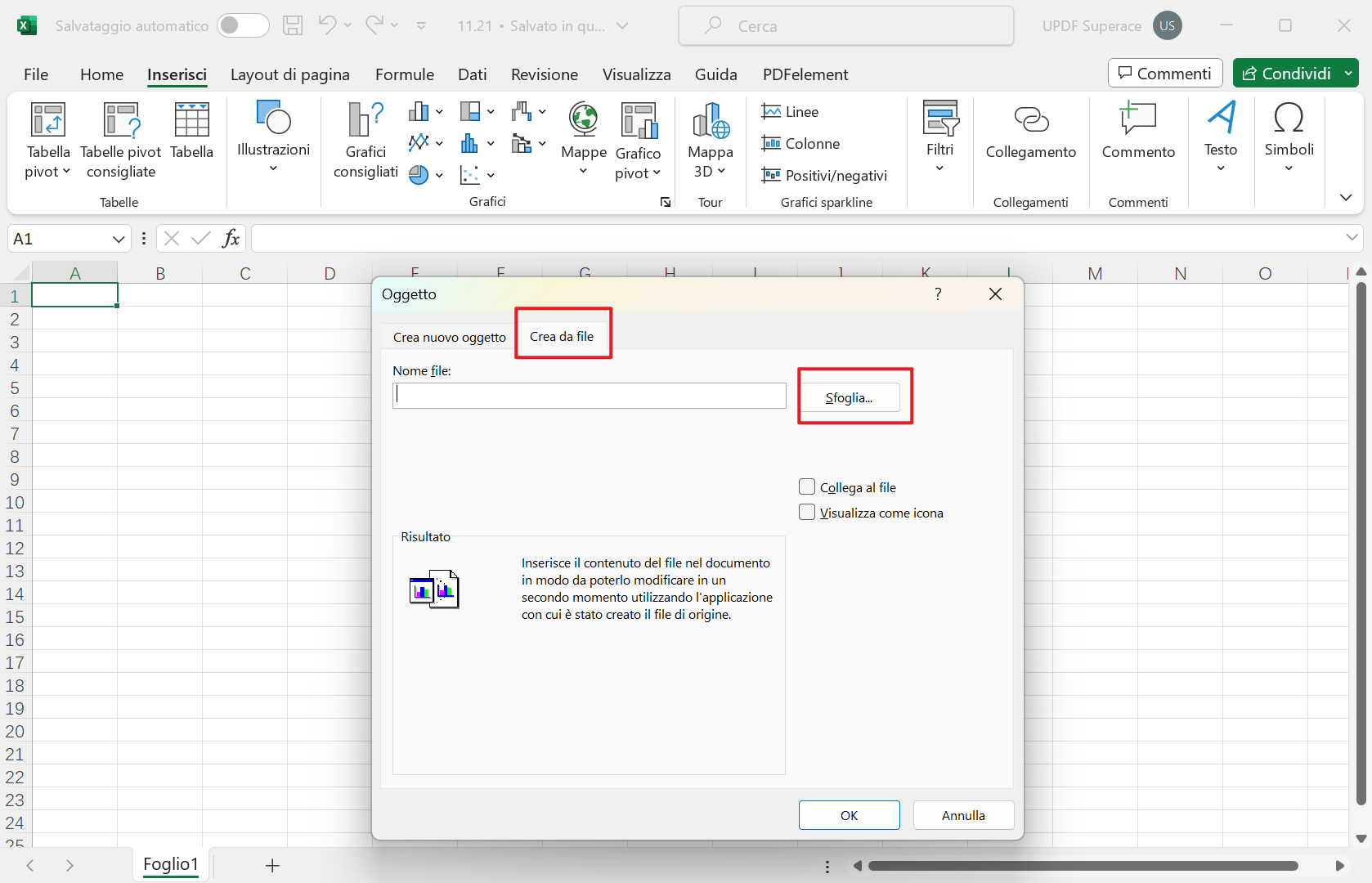Select the Crea da file tab
This screenshot has height=883, width=1372.
coord(562,336)
